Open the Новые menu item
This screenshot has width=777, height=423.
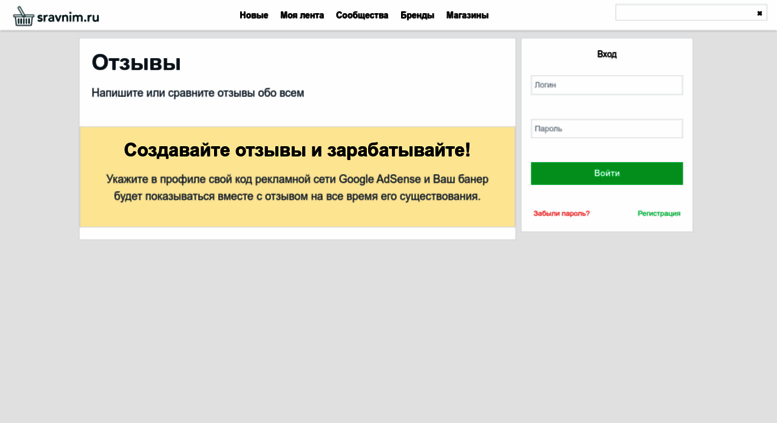point(254,15)
